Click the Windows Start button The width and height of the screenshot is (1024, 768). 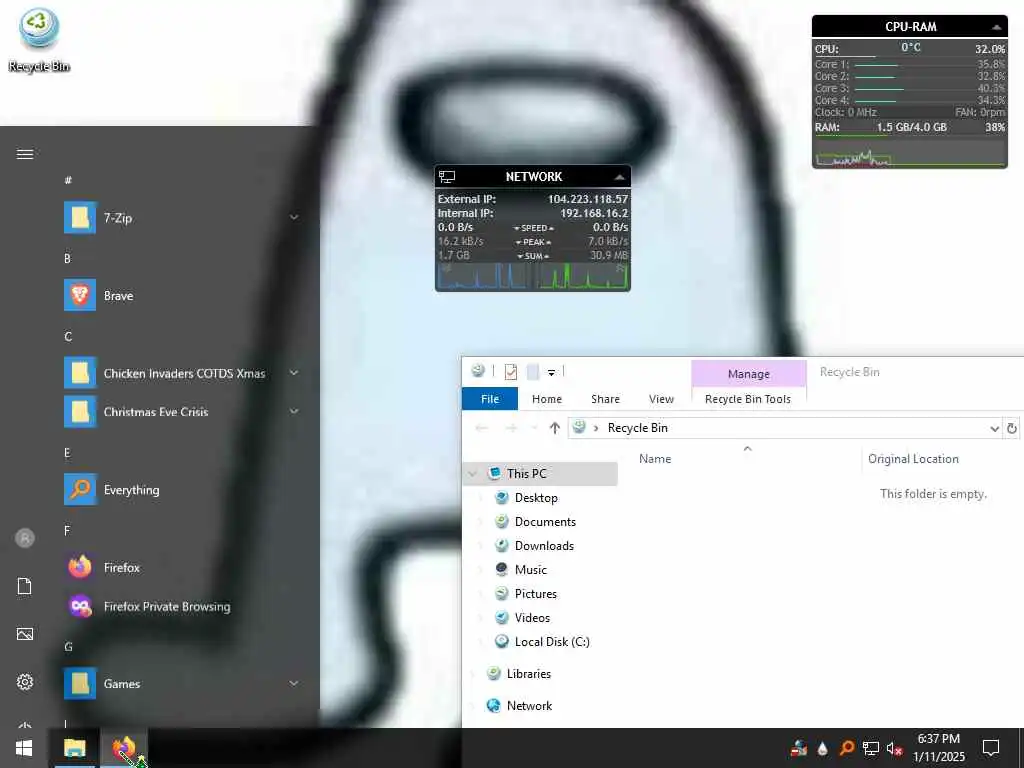pos(24,748)
